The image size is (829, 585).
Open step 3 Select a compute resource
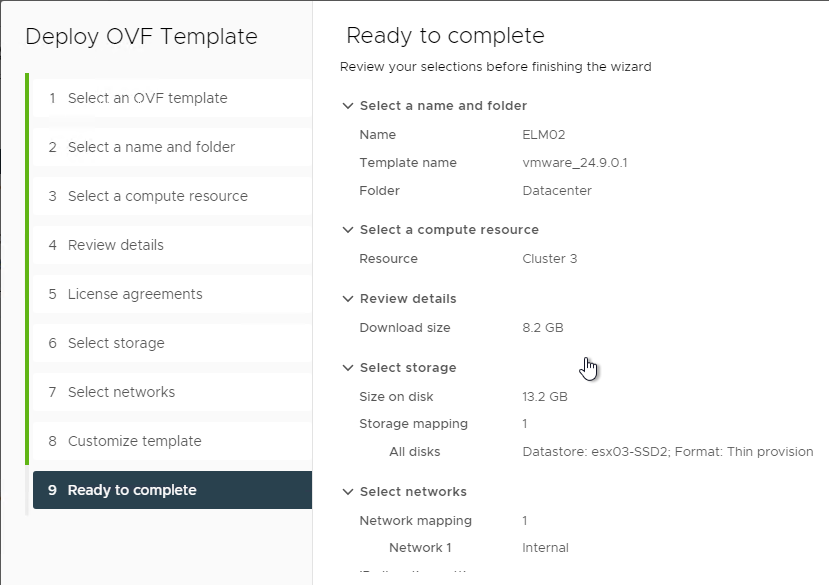[x=172, y=196]
